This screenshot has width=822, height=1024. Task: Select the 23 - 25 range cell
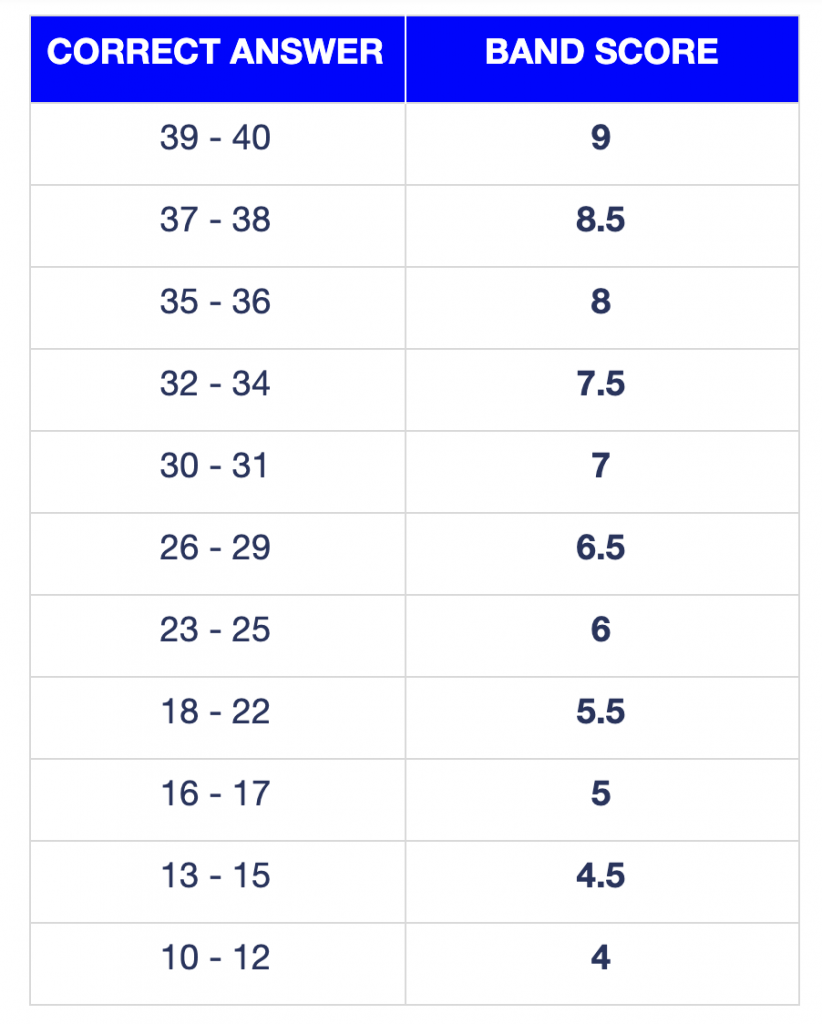tap(217, 636)
